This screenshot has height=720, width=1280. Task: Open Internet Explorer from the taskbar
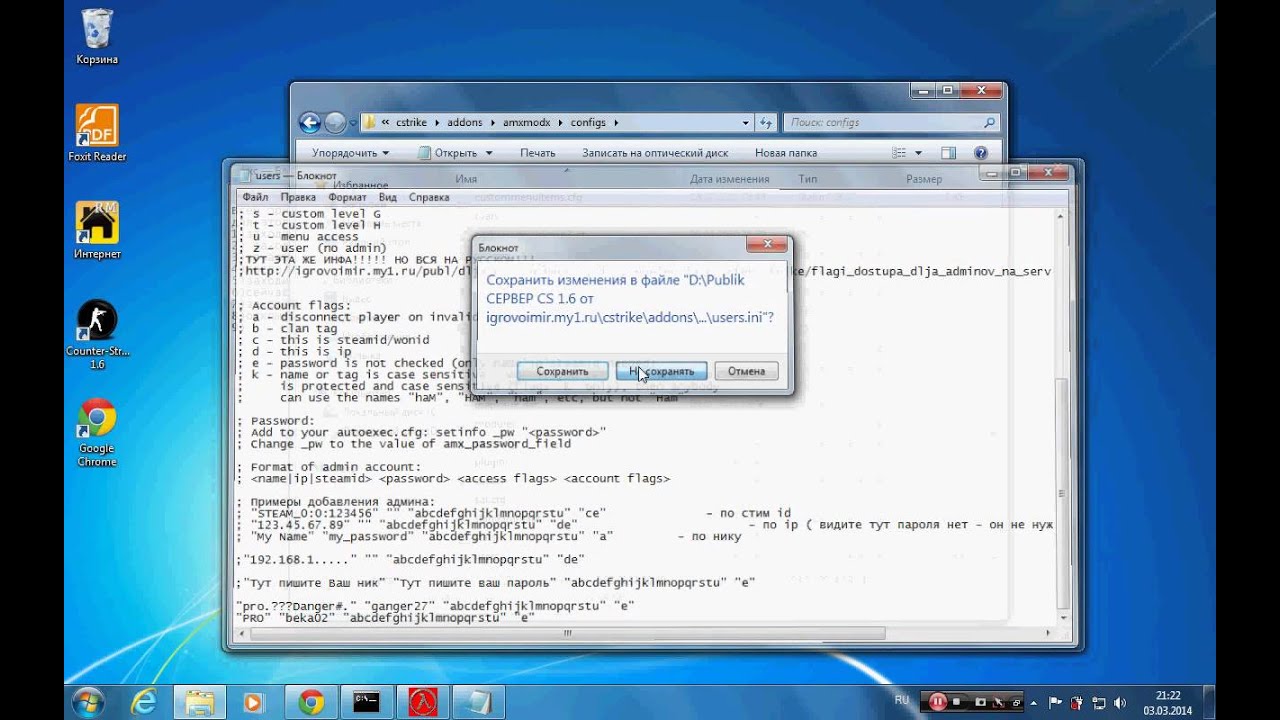pyautogui.click(x=144, y=702)
